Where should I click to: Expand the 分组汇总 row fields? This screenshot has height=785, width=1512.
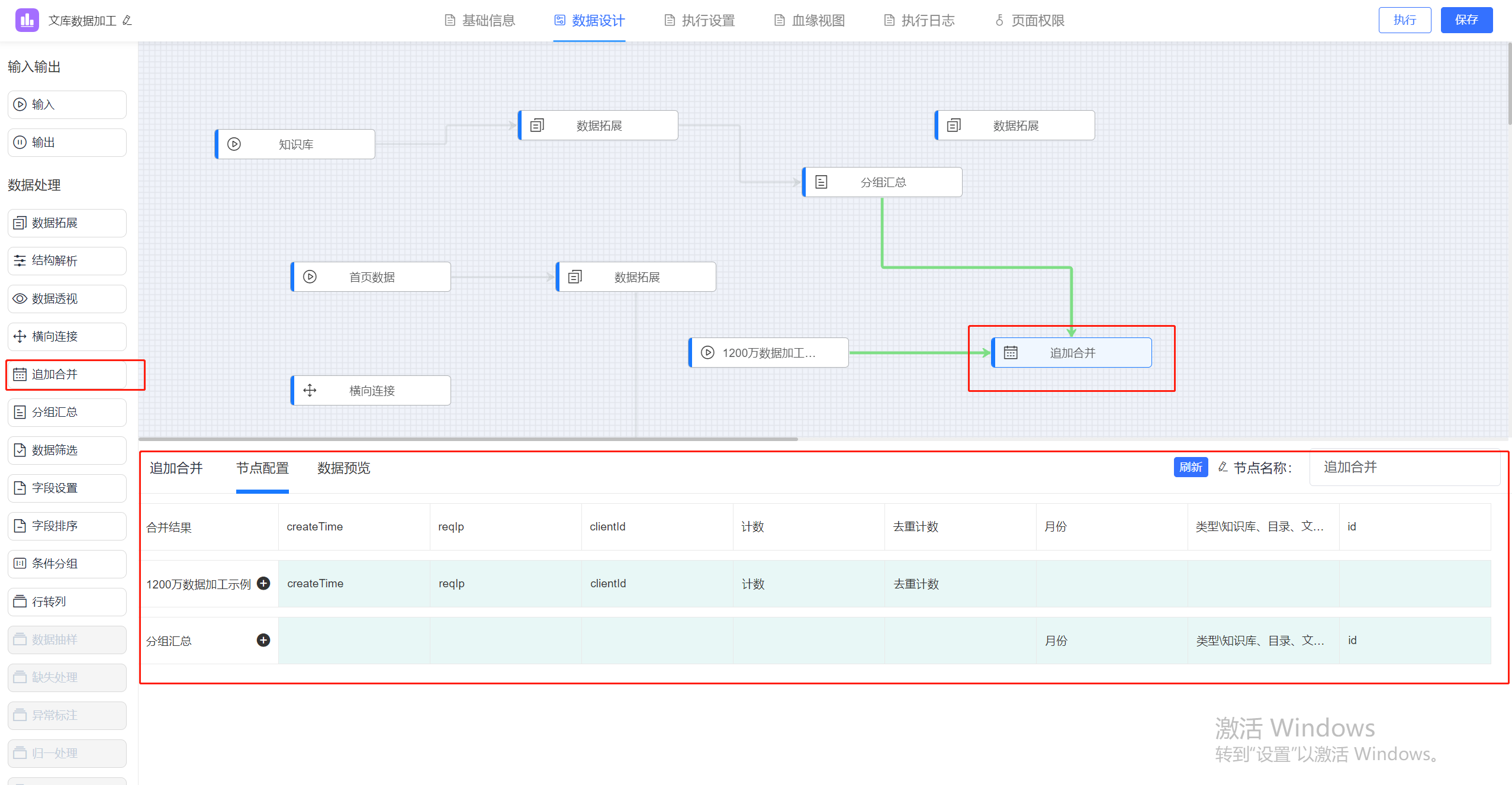click(x=263, y=640)
